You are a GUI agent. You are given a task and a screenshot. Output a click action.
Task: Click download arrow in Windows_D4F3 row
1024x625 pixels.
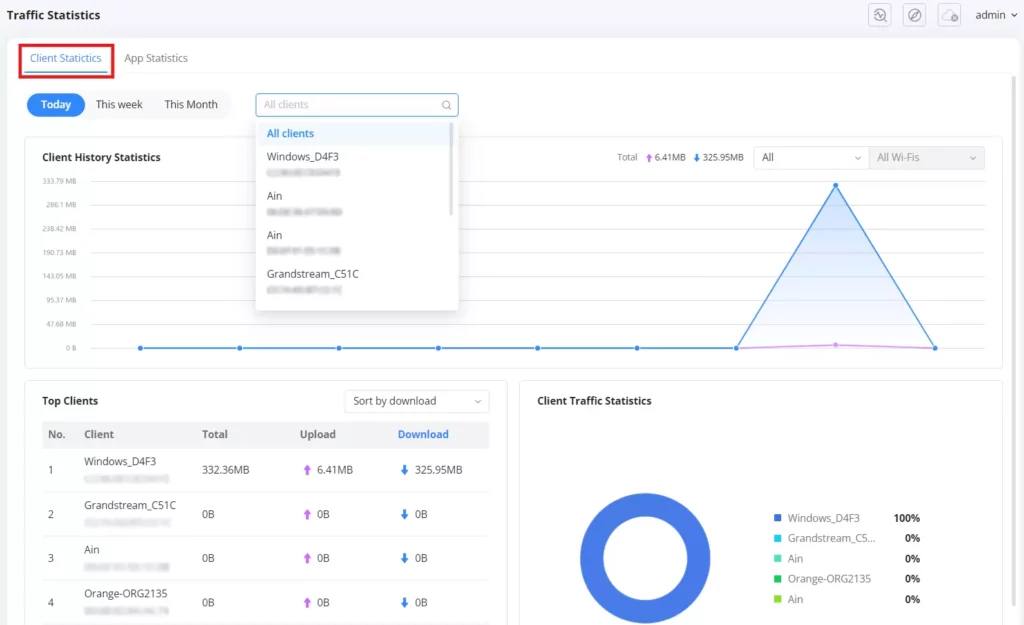pos(404,470)
